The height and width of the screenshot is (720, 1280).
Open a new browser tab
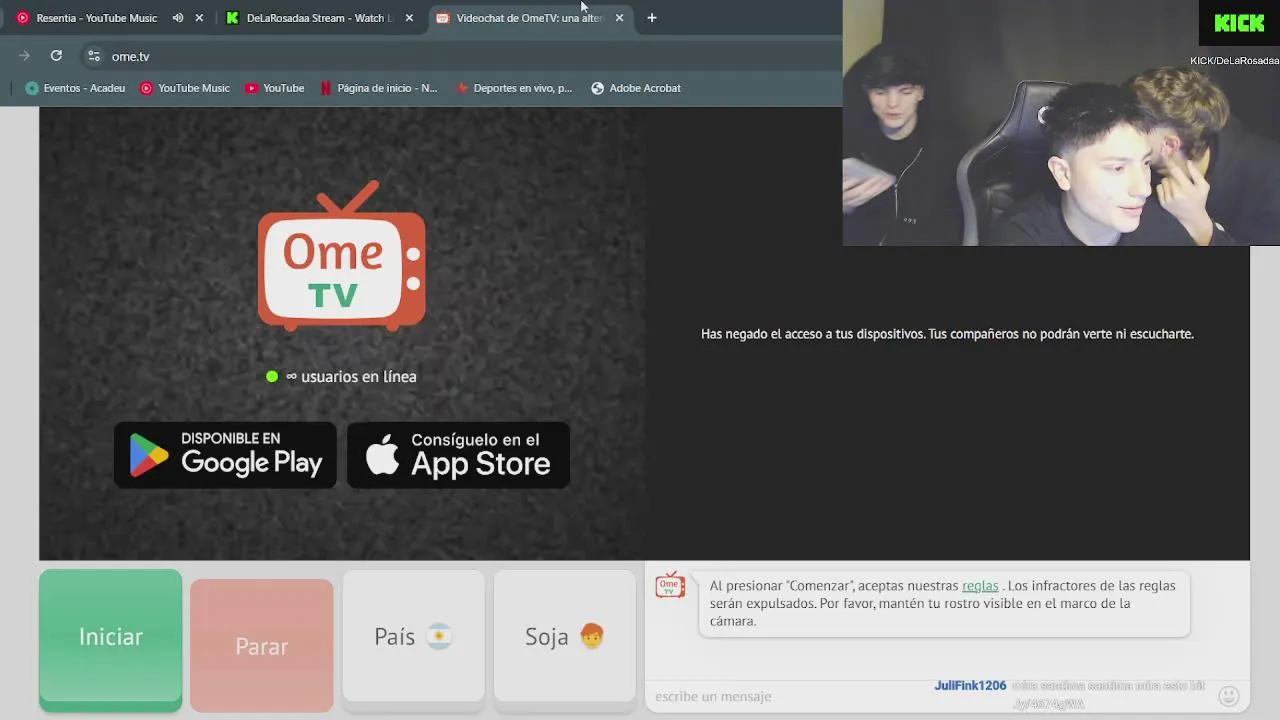click(x=652, y=18)
